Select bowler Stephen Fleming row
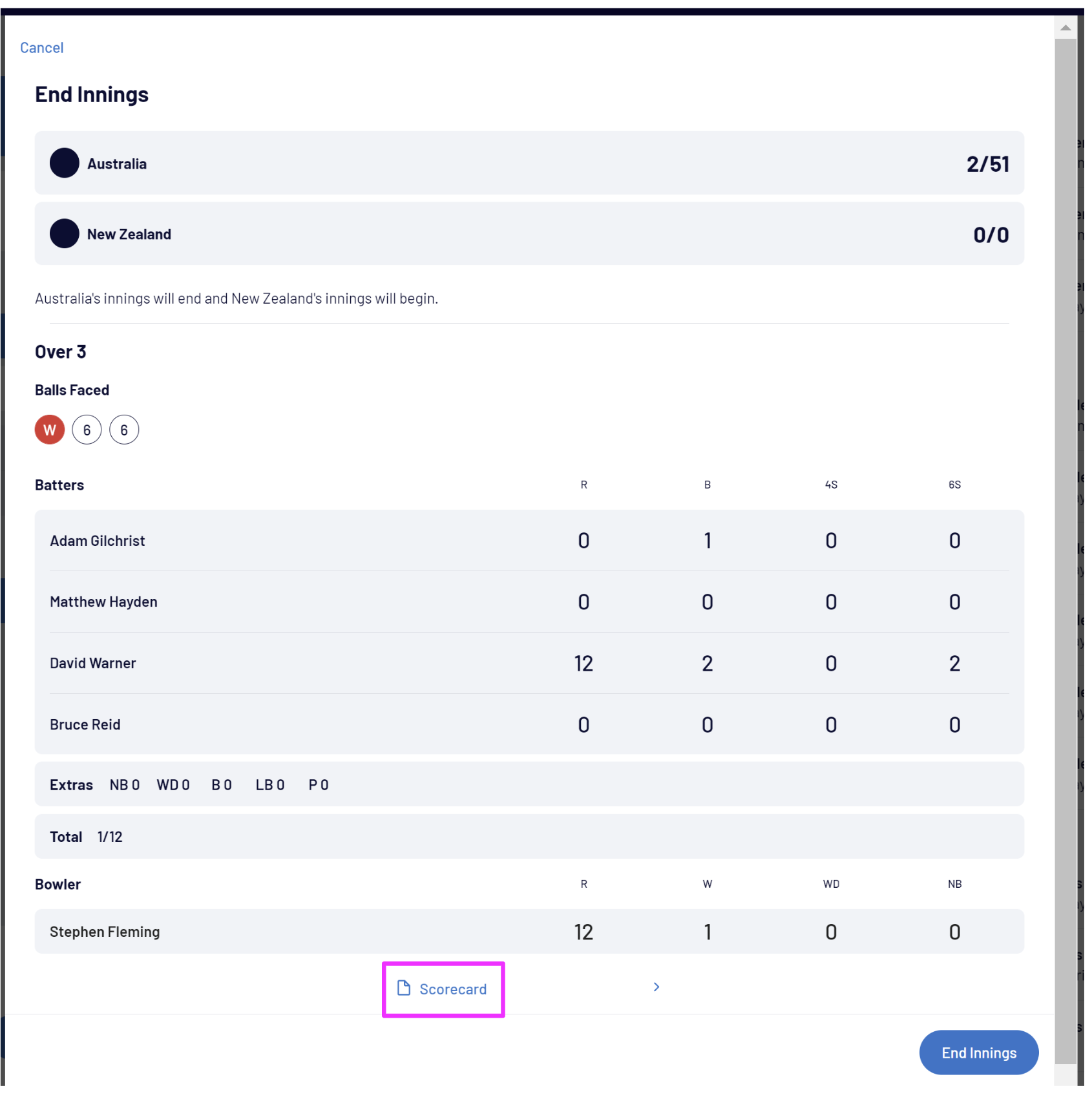Screen dimensions: 1092x1101 coord(529,932)
